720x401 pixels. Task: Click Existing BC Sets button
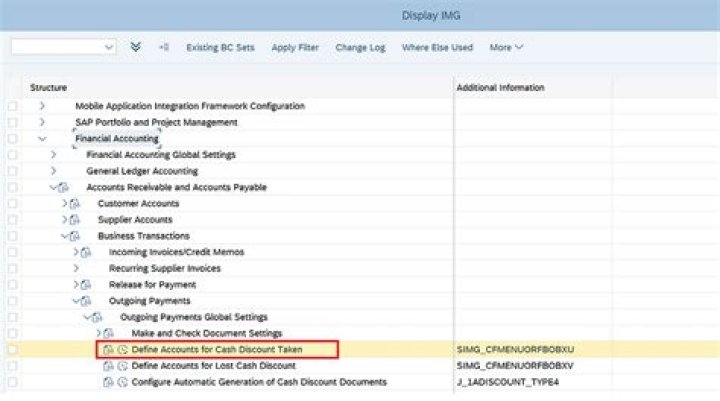[x=220, y=47]
